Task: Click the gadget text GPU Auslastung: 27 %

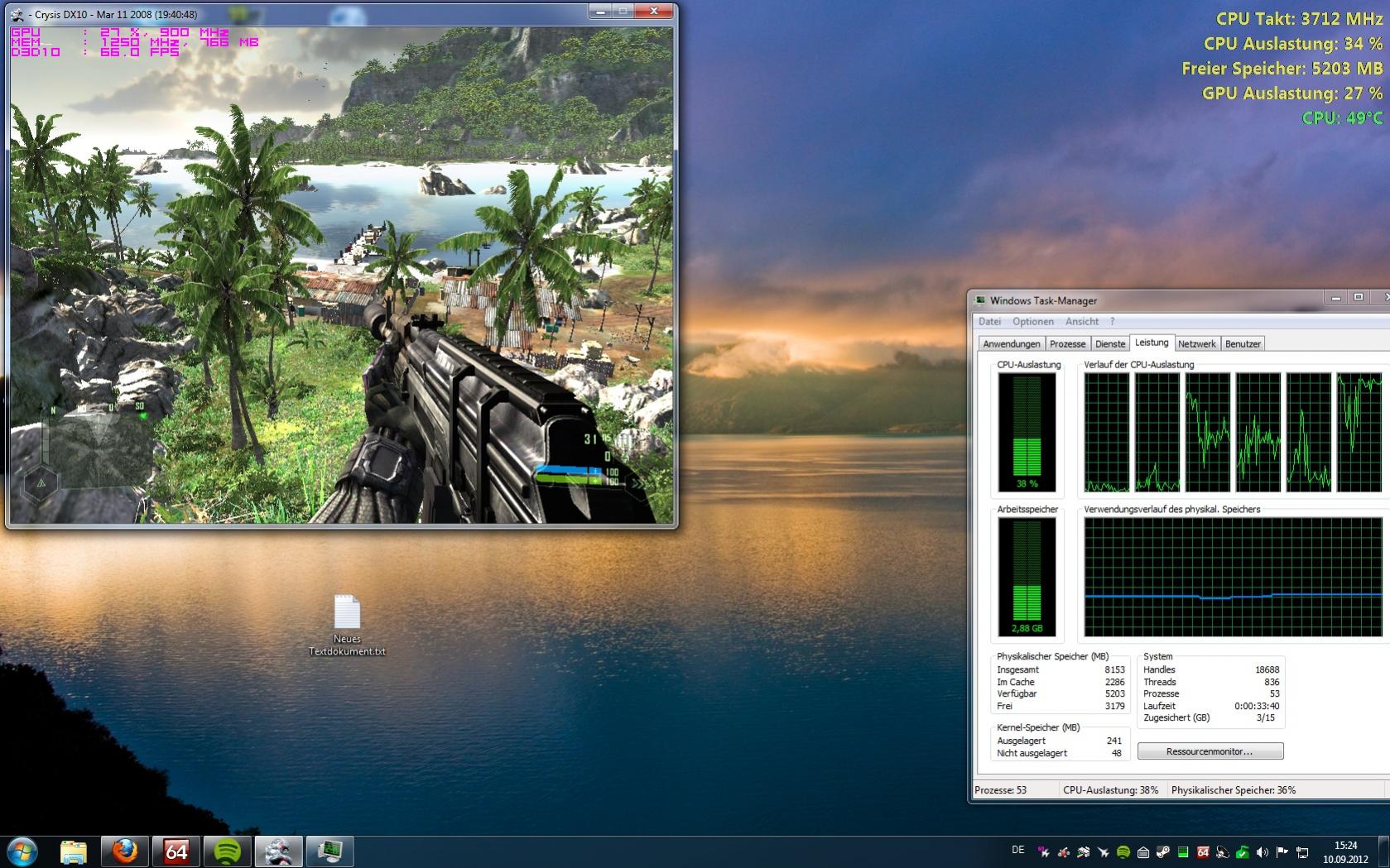Action: [x=1292, y=93]
